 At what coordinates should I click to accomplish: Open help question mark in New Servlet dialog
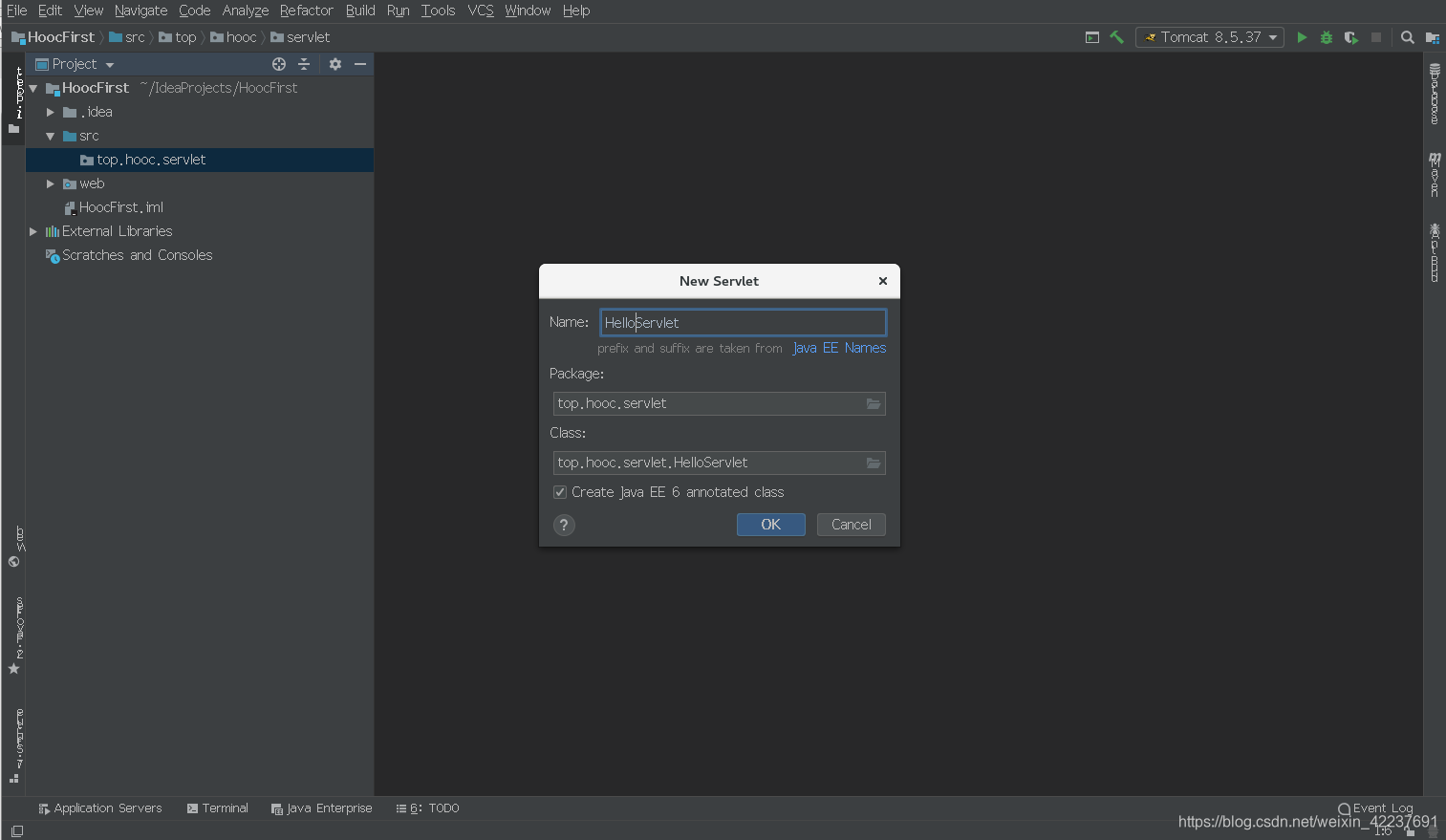[x=564, y=525]
